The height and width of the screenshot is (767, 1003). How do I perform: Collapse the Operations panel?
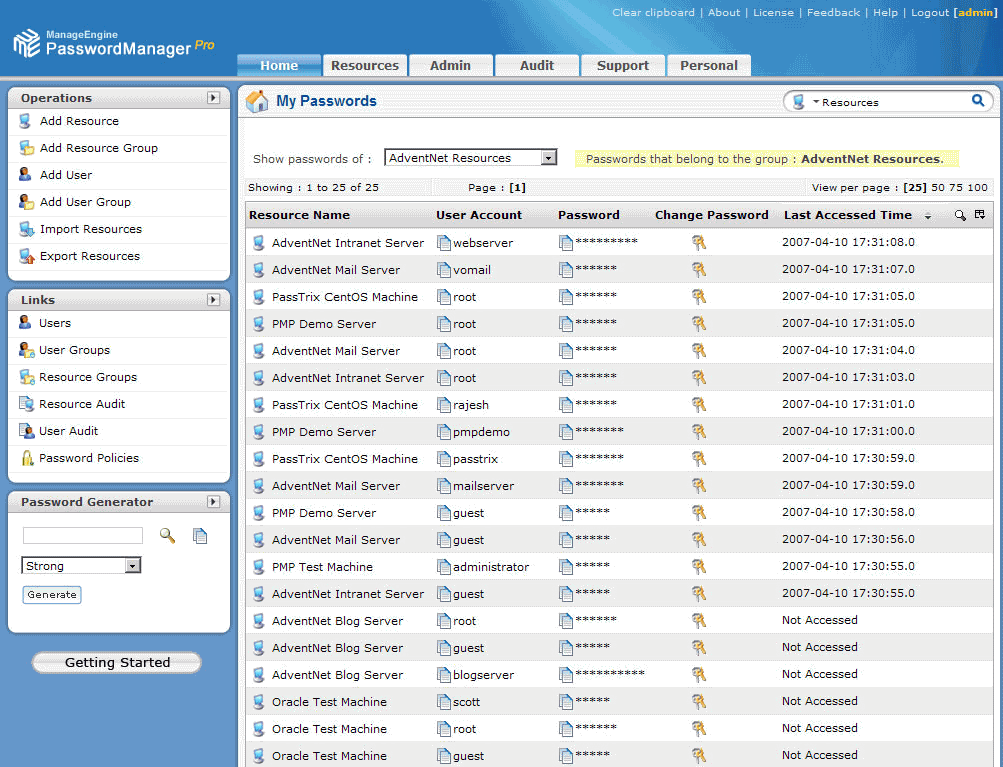click(x=213, y=98)
